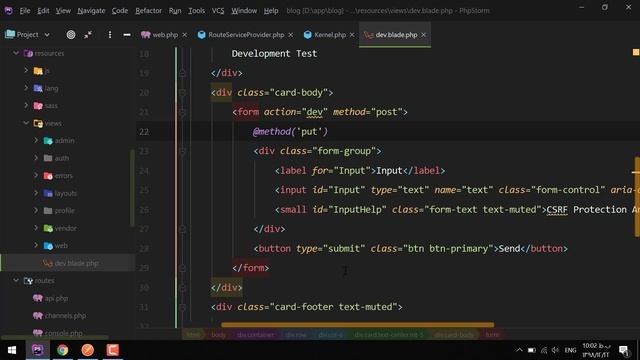Click the div.card-body breadcrumb
The height and width of the screenshot is (360, 640).
454,335
